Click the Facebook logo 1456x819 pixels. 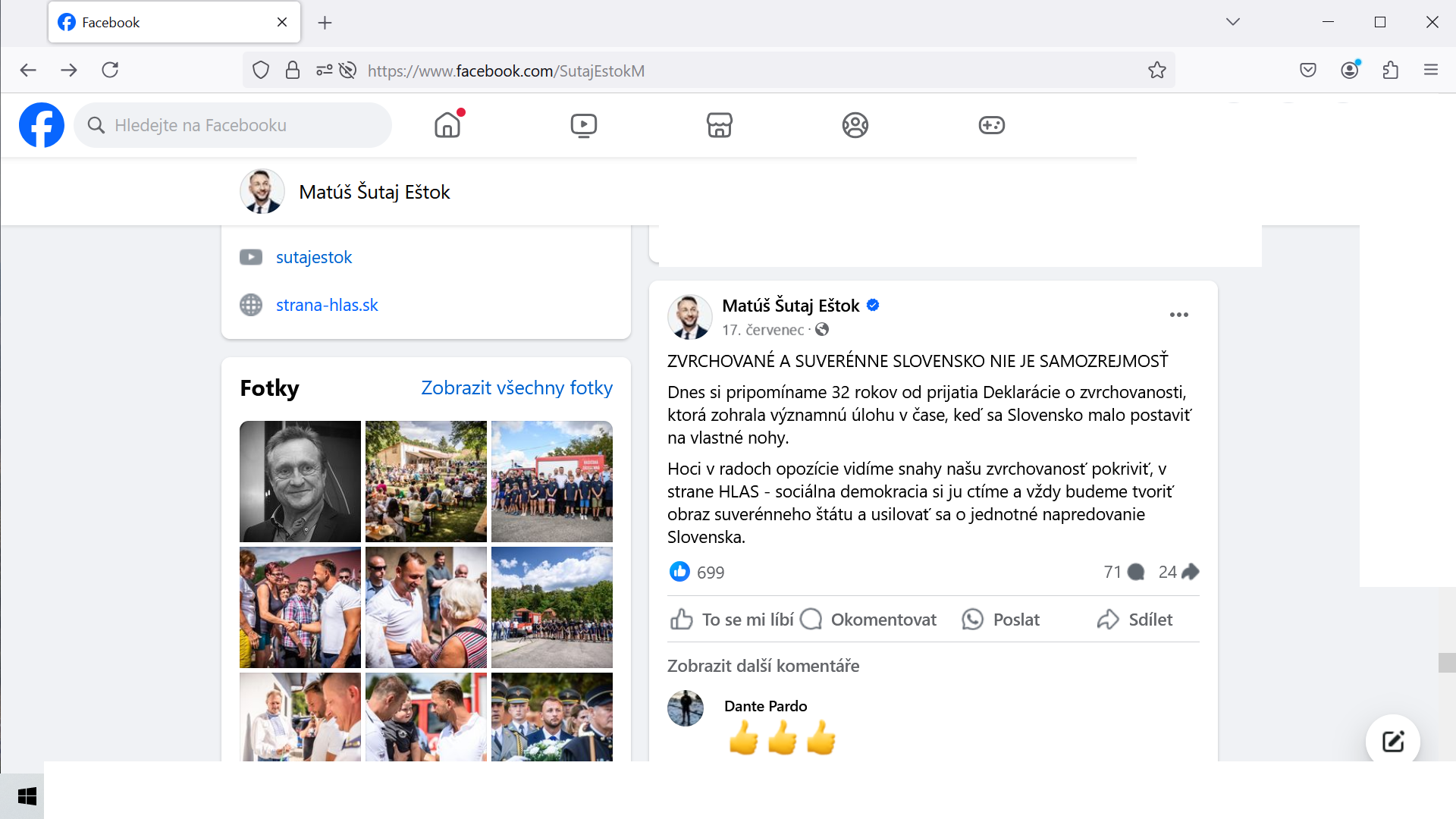42,125
